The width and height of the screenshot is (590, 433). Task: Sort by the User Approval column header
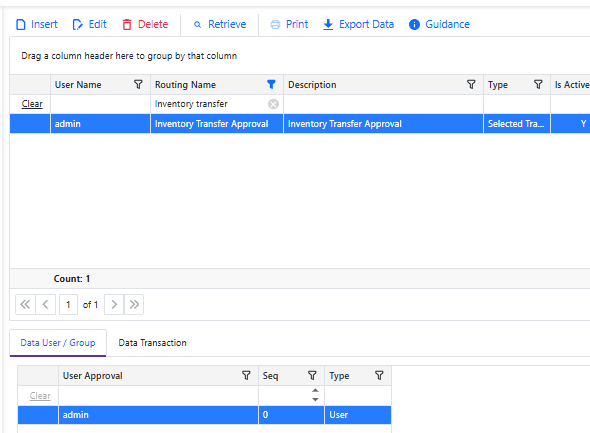tap(93, 375)
